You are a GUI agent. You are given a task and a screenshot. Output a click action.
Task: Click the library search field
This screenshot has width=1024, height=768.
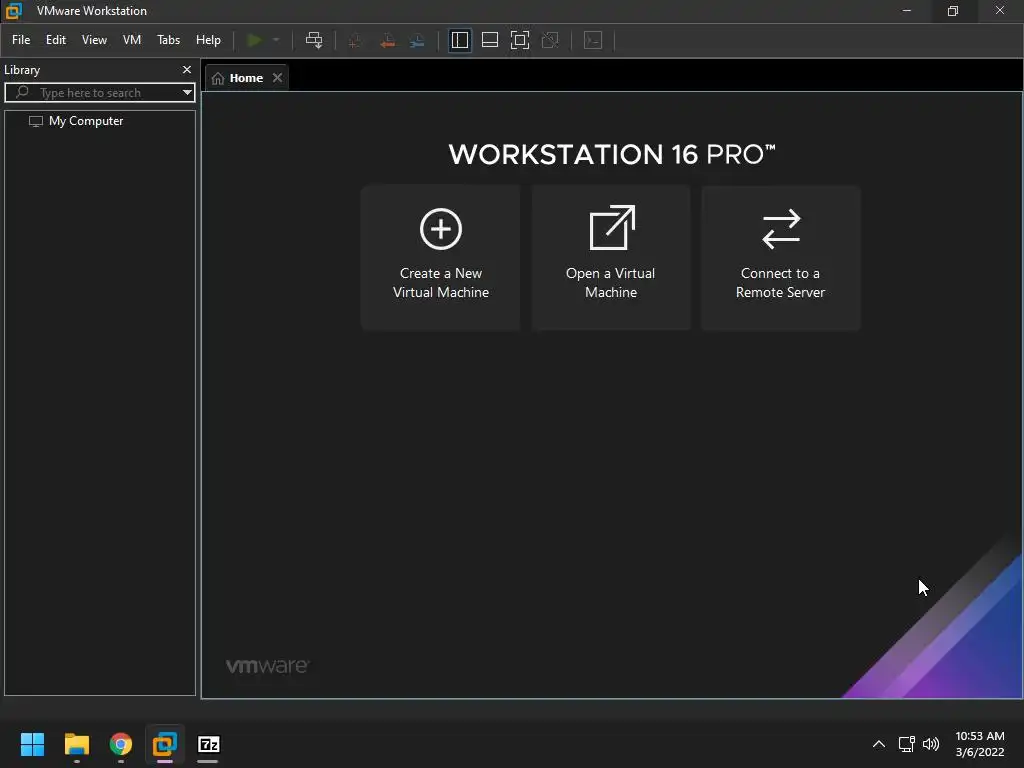[x=99, y=93]
